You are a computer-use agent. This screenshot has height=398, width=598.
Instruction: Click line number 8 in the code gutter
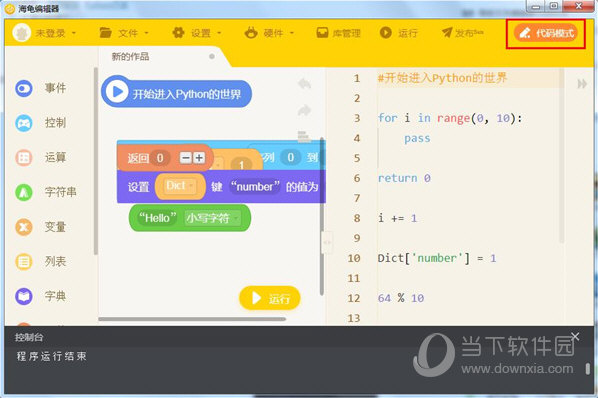[357, 218]
